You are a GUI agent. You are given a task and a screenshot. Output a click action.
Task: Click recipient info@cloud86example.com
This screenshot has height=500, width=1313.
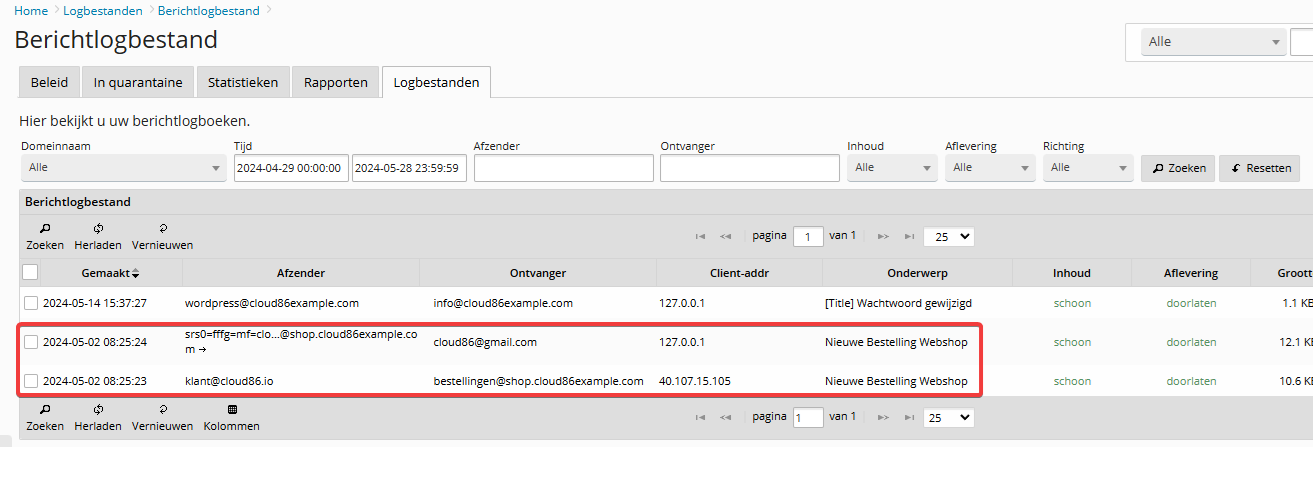click(503, 303)
